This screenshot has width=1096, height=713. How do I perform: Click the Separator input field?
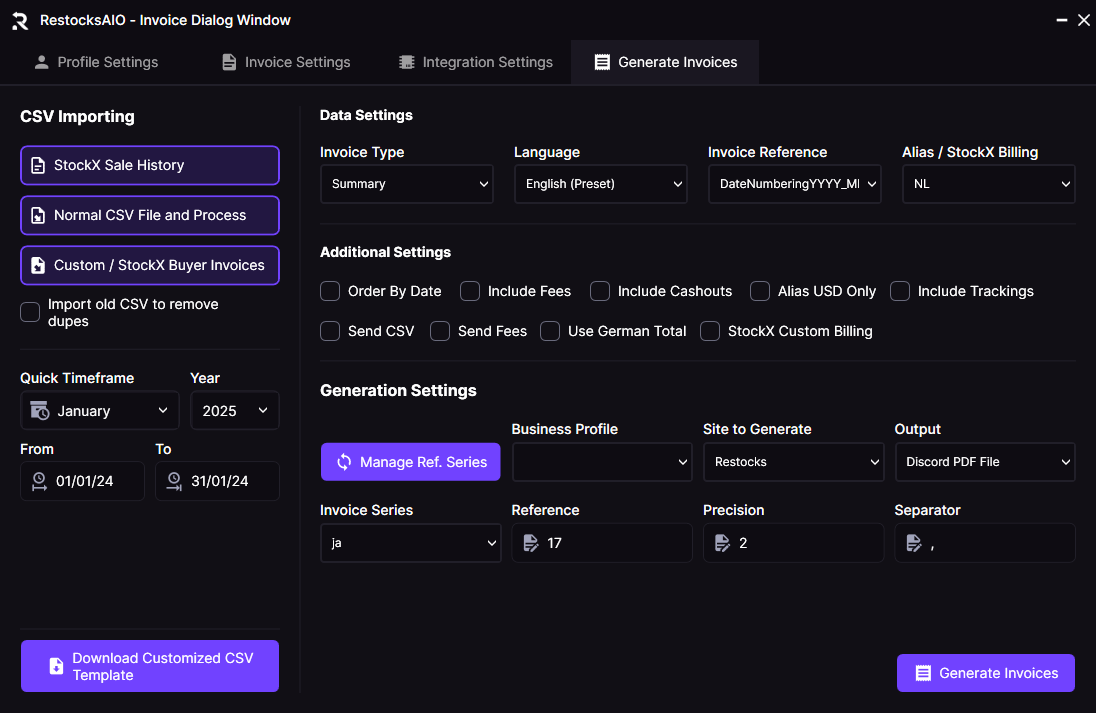pyautogui.click(x=985, y=543)
